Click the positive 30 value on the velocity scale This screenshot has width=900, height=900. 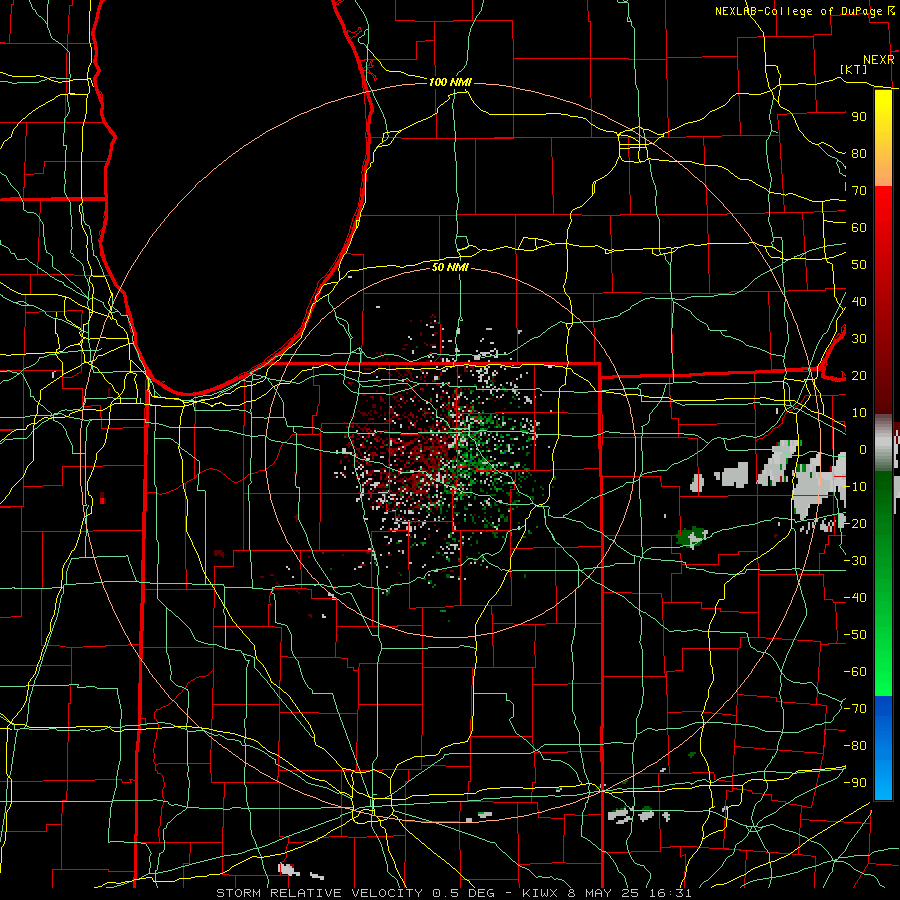(x=859, y=339)
